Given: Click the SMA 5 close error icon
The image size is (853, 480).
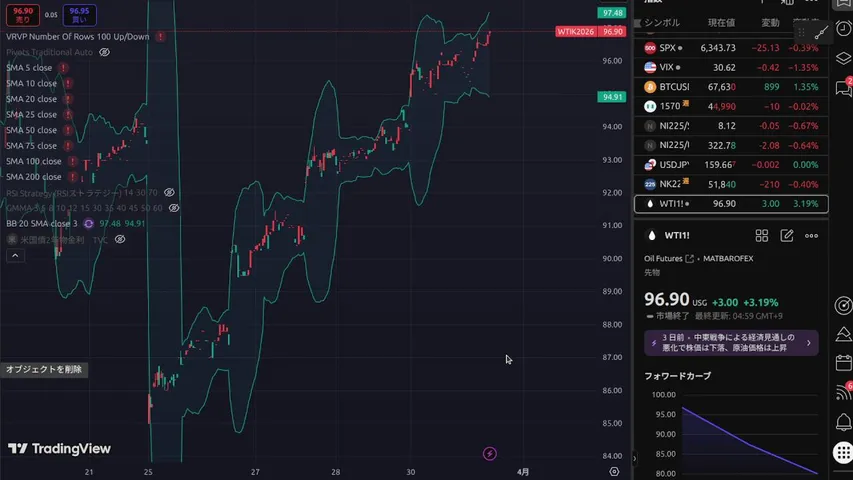Looking at the screenshot, I should 63,67.
